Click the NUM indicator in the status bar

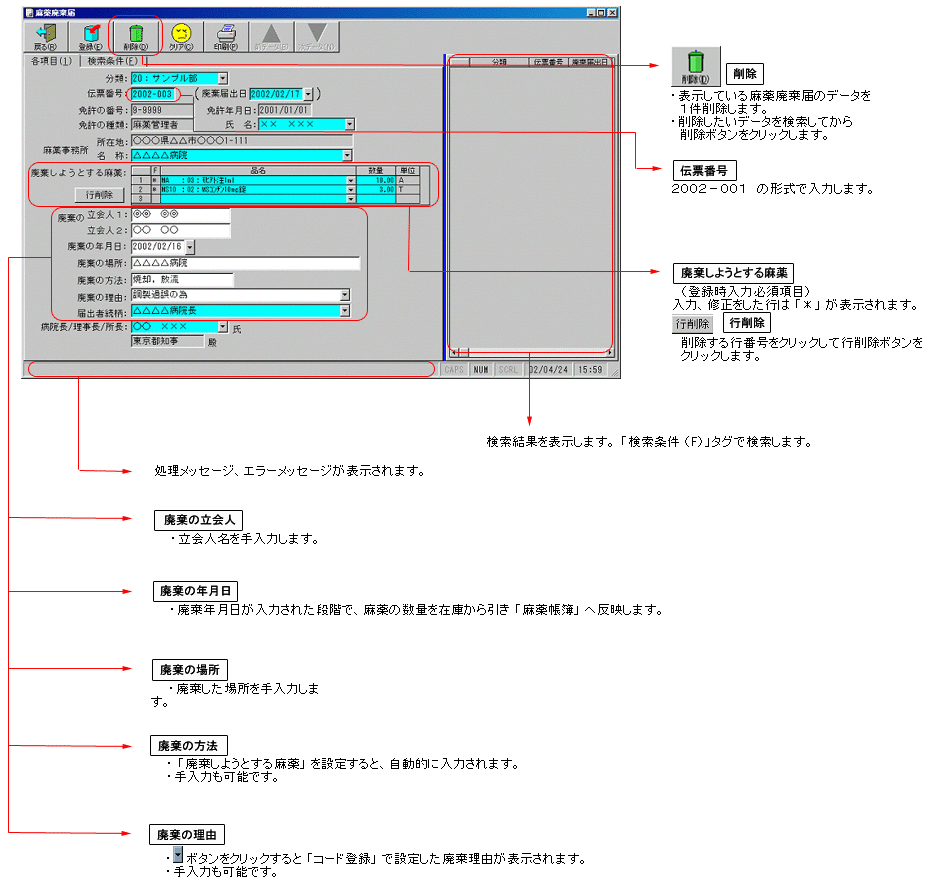[x=481, y=370]
